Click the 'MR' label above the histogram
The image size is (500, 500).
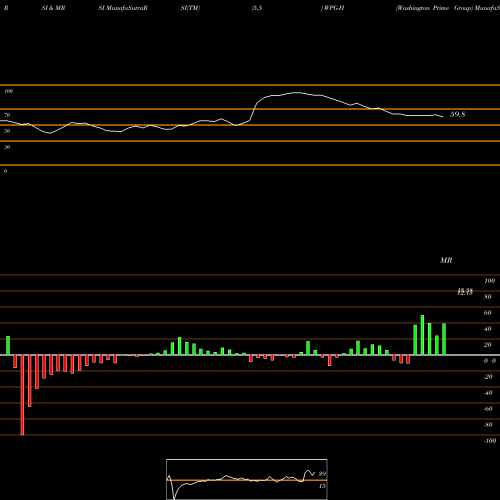pos(446,260)
